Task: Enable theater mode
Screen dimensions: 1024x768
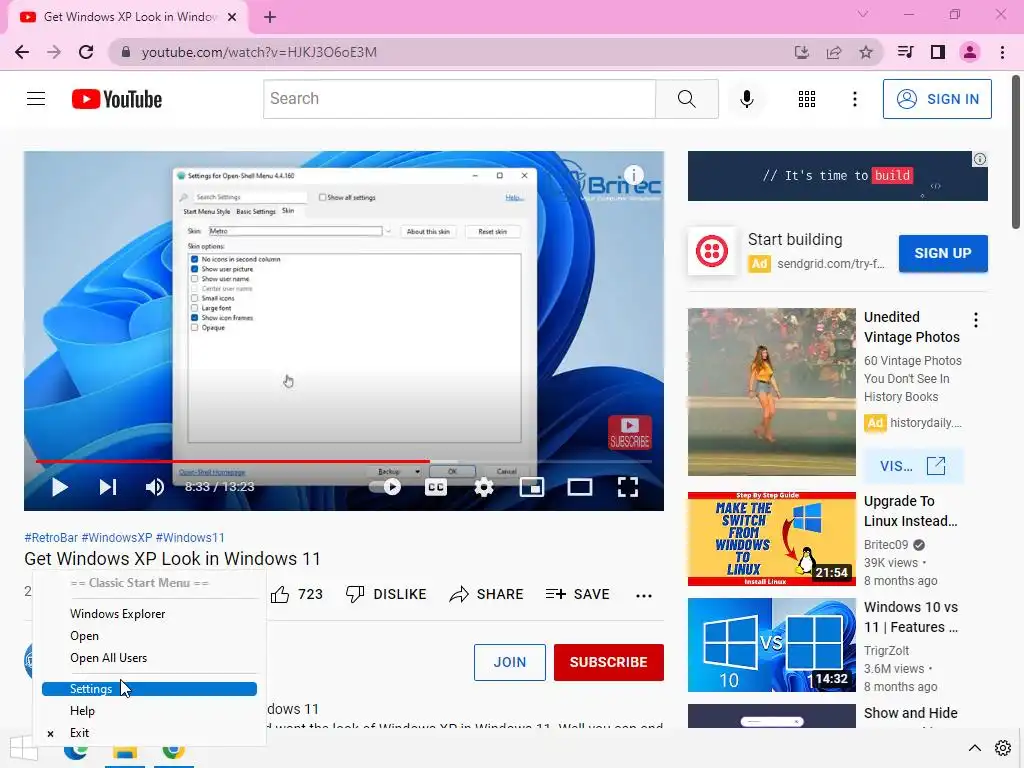Action: point(579,487)
